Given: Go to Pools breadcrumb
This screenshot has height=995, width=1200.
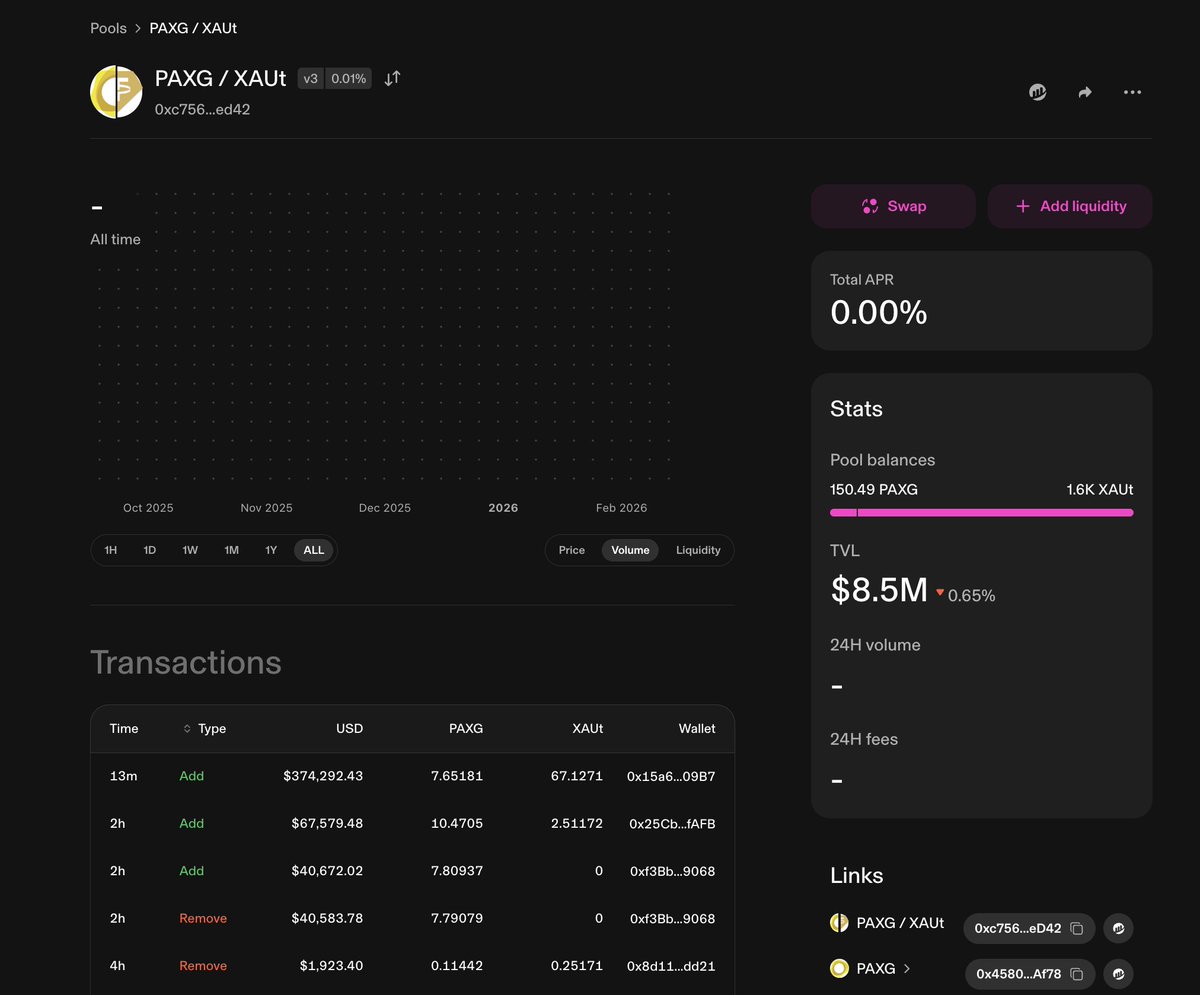Looking at the screenshot, I should [x=108, y=28].
